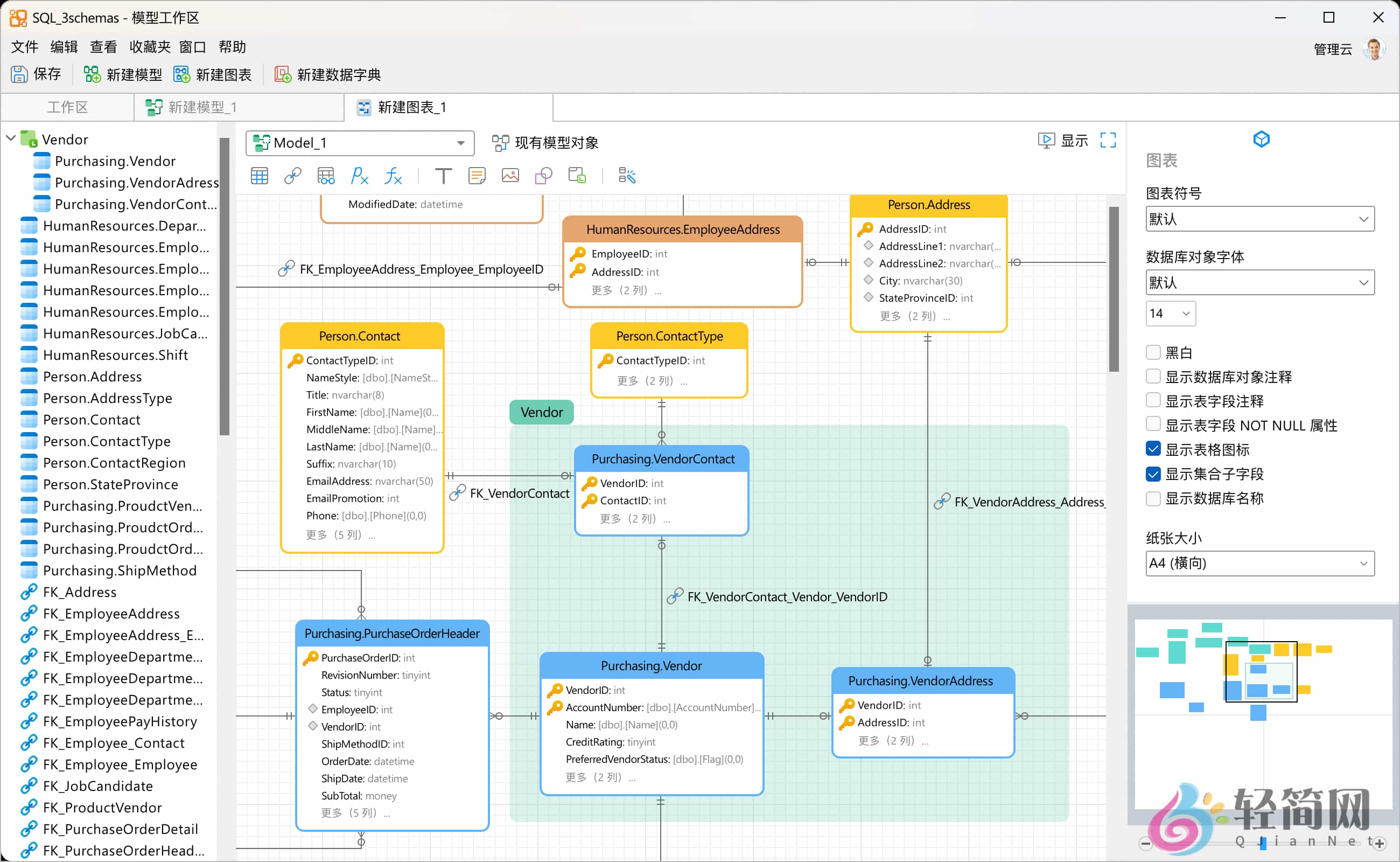
Task: Click the 保存 save button
Action: [x=37, y=74]
